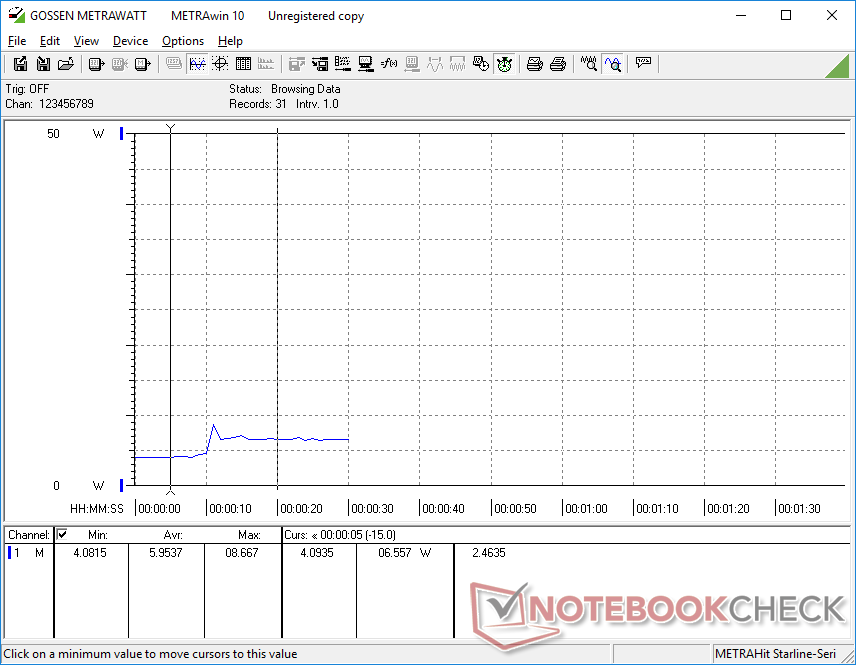This screenshot has height=665, width=856.
Task: Click the open folder icon
Action: pos(66,64)
